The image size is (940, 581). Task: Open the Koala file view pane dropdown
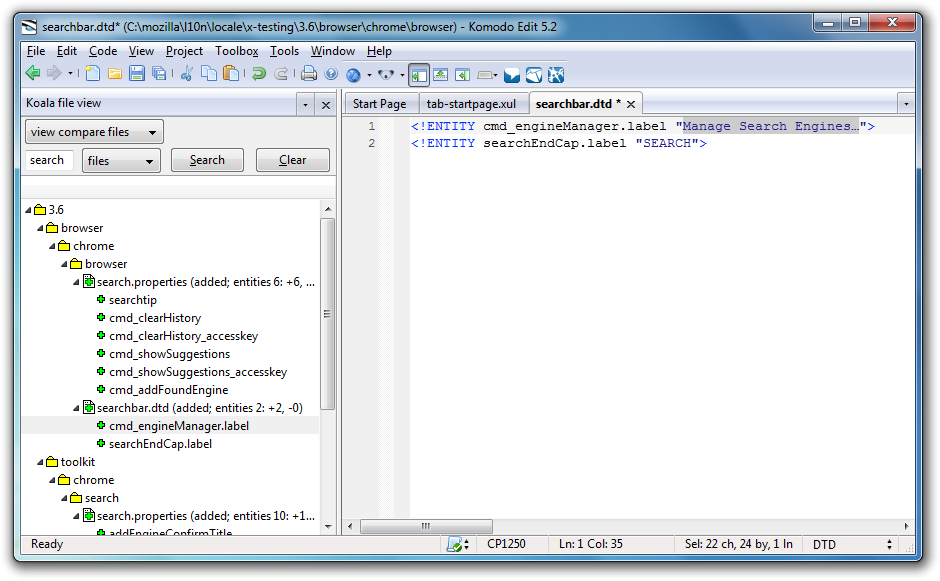305,105
